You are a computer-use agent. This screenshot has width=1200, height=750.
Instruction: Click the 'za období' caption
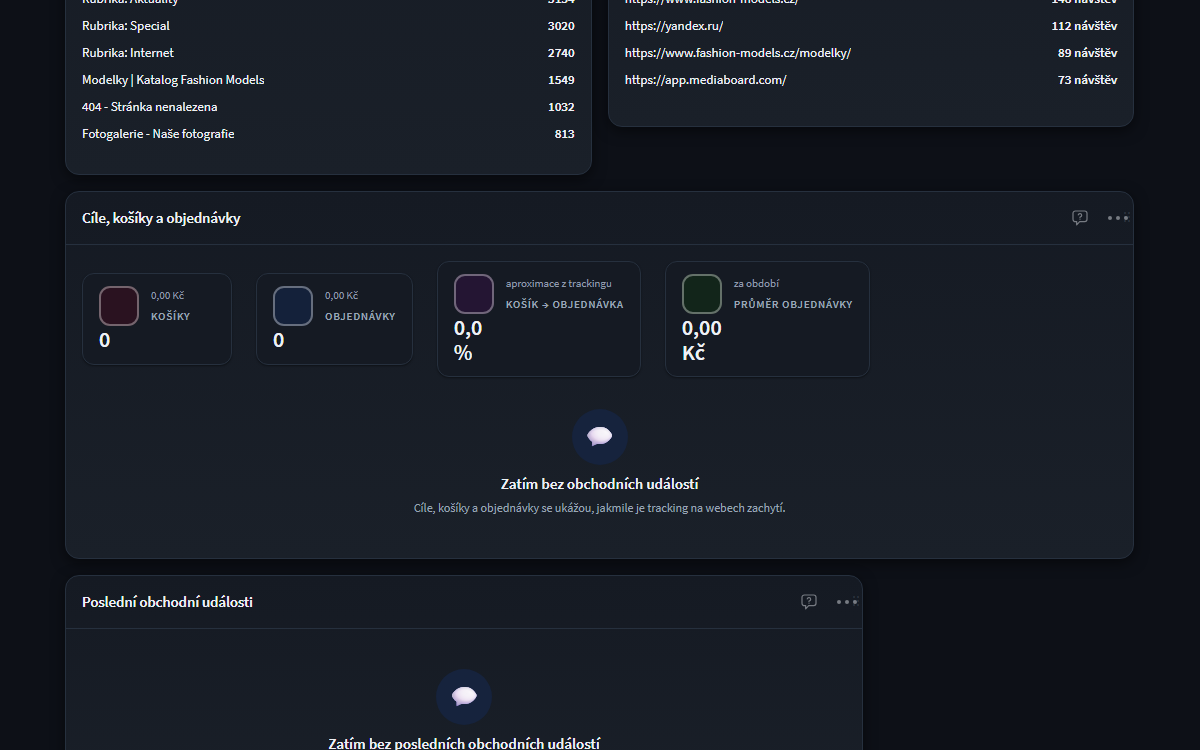[x=757, y=284]
